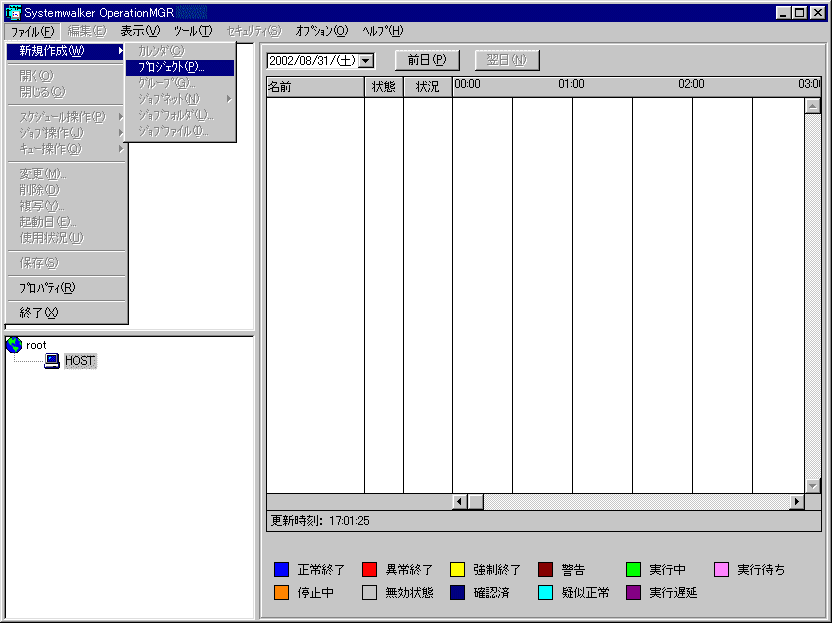Click the 翌日(N) next day button
The image size is (832, 623).
tap(507, 60)
